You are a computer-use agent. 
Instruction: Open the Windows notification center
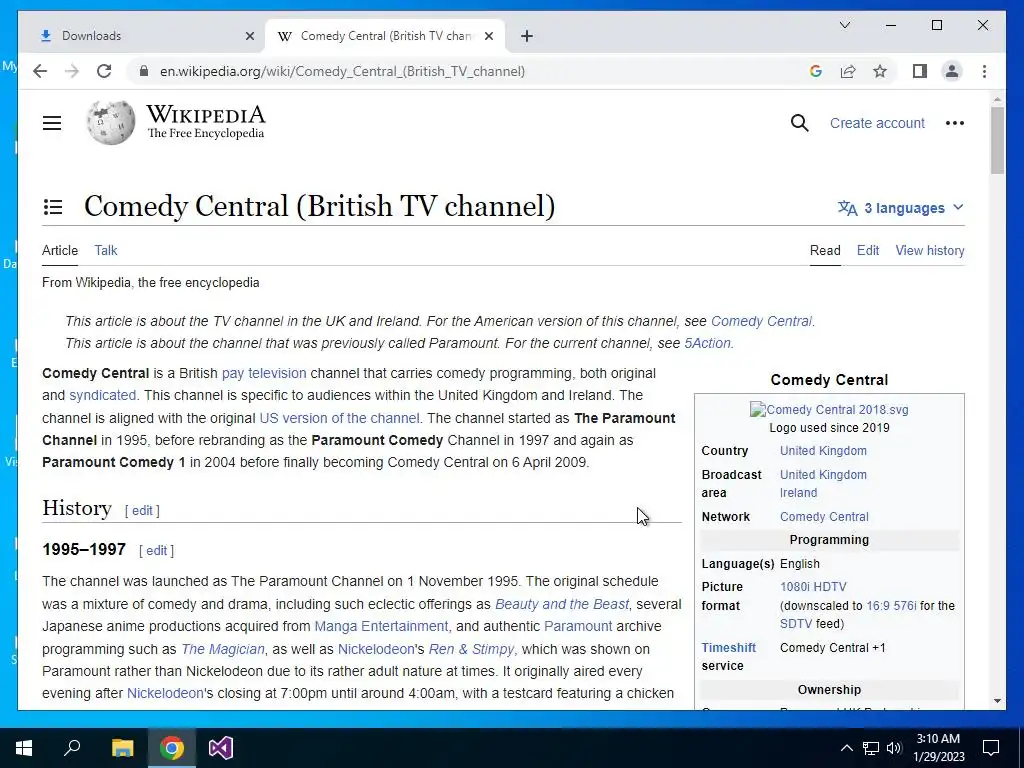[991, 748]
